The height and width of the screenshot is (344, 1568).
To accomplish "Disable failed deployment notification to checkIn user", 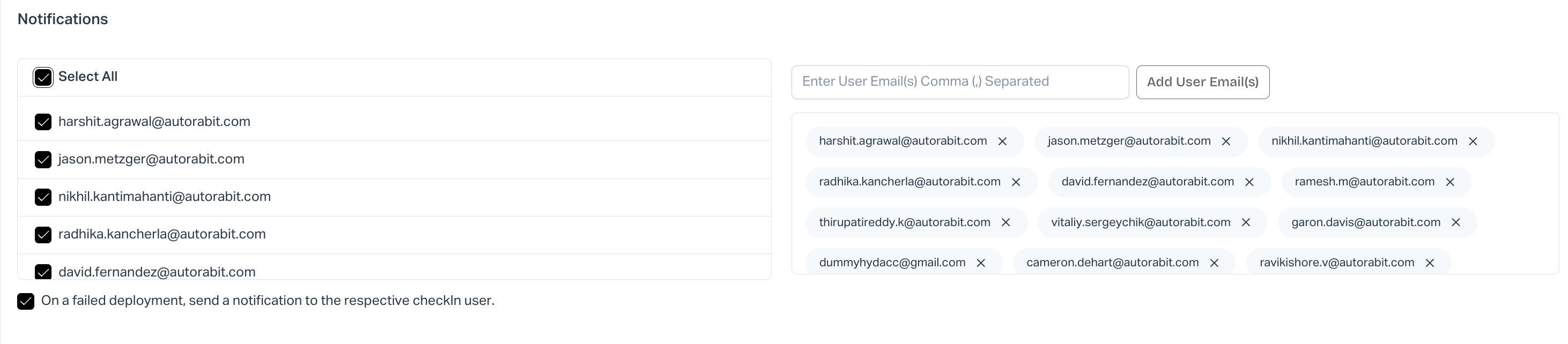I will pos(26,302).
